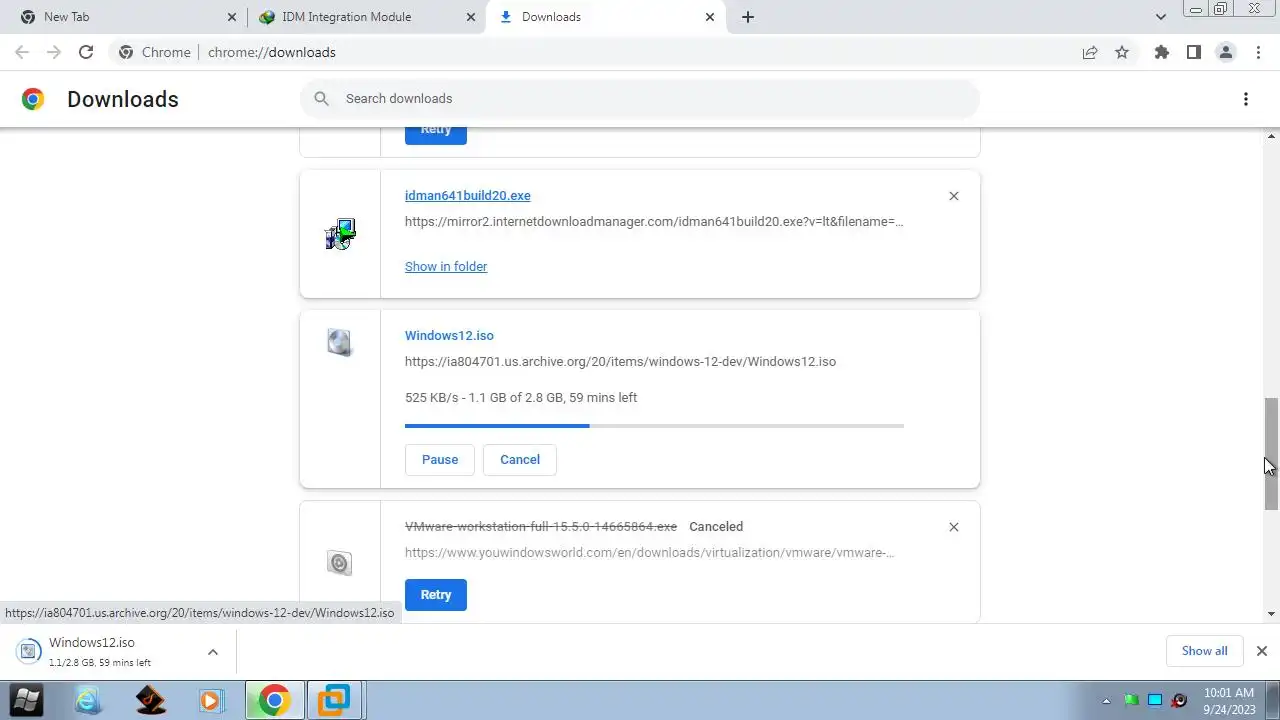Launch Internet Explorer from the taskbar
1280x720 pixels.
(x=88, y=701)
